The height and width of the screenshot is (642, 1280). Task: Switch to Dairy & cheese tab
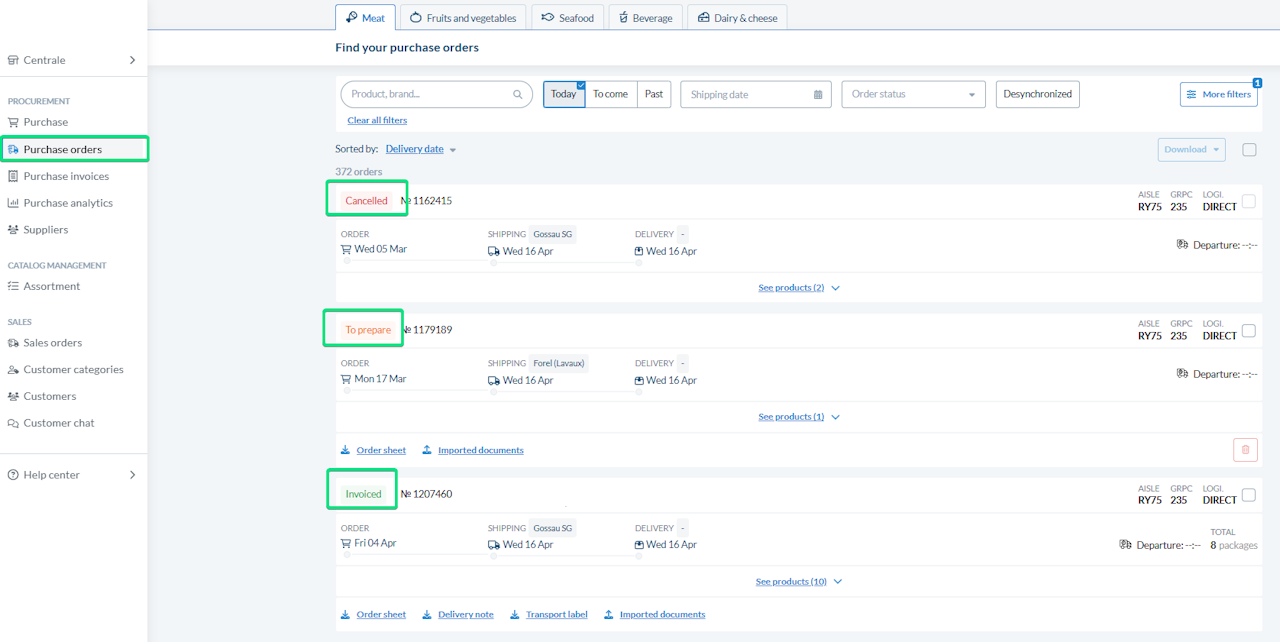[x=737, y=17]
